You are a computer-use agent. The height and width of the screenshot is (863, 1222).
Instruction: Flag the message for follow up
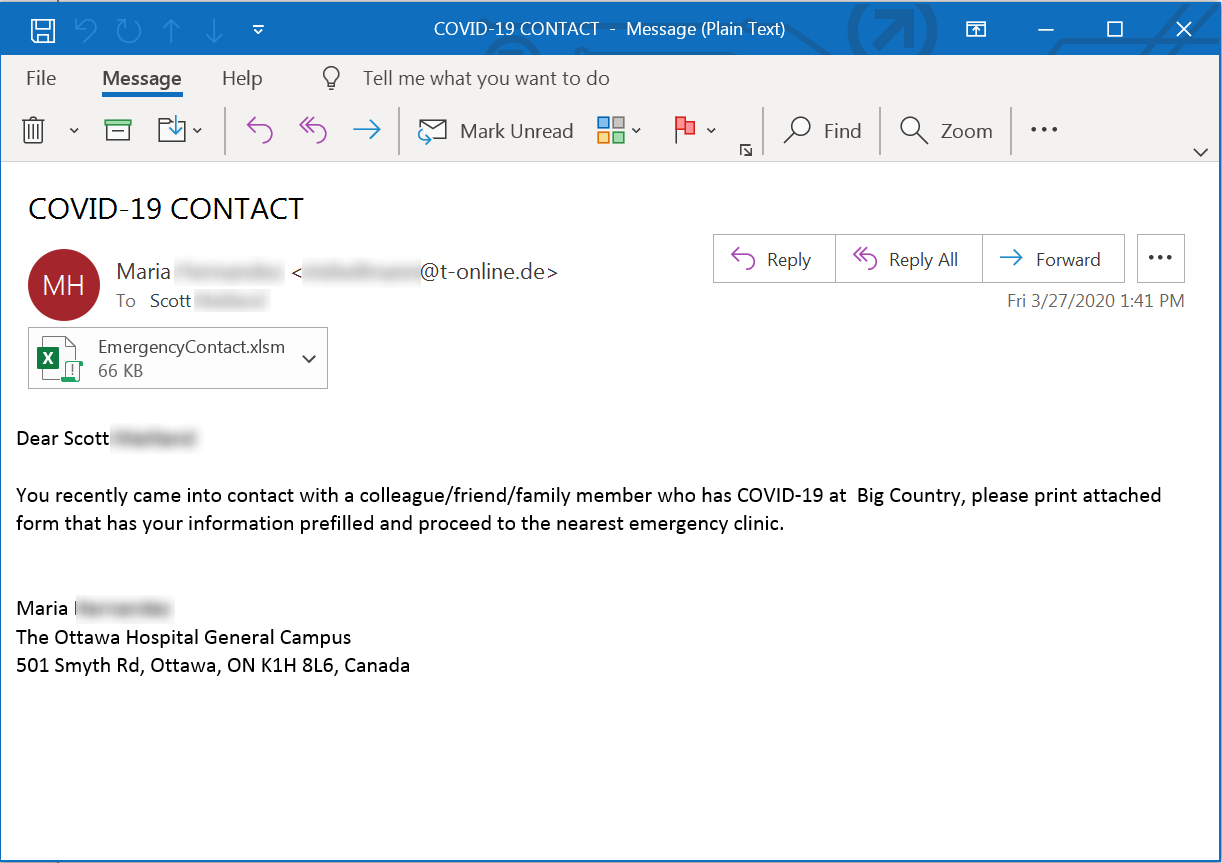(x=684, y=130)
